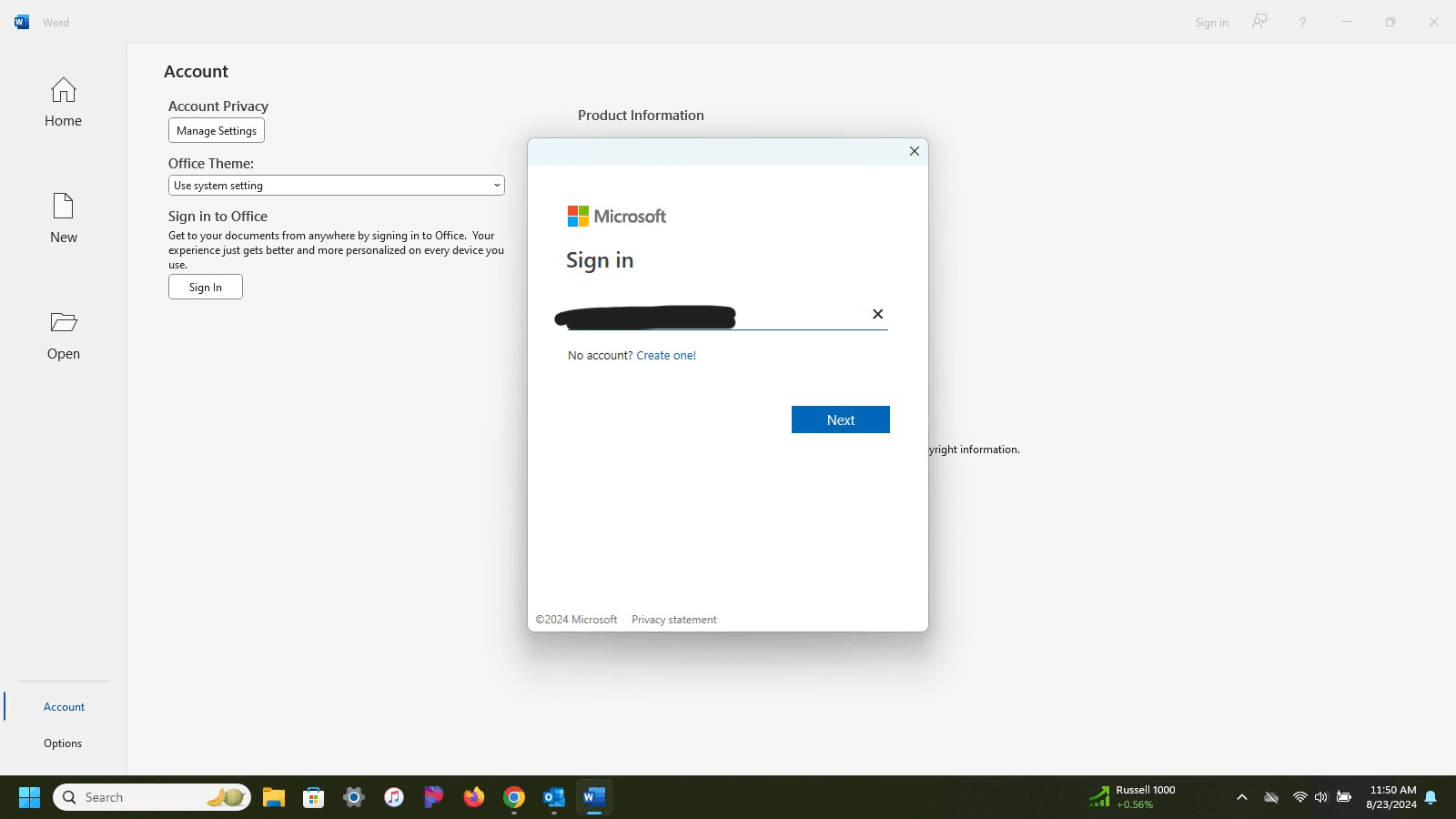Expand hidden system tray icons chevron
Screen dimensions: 1456x819
point(1241,797)
